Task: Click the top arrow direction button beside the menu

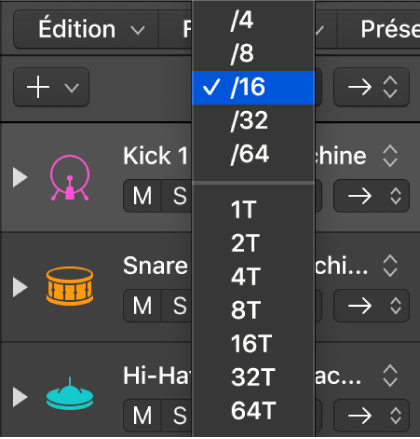Action: tap(371, 87)
